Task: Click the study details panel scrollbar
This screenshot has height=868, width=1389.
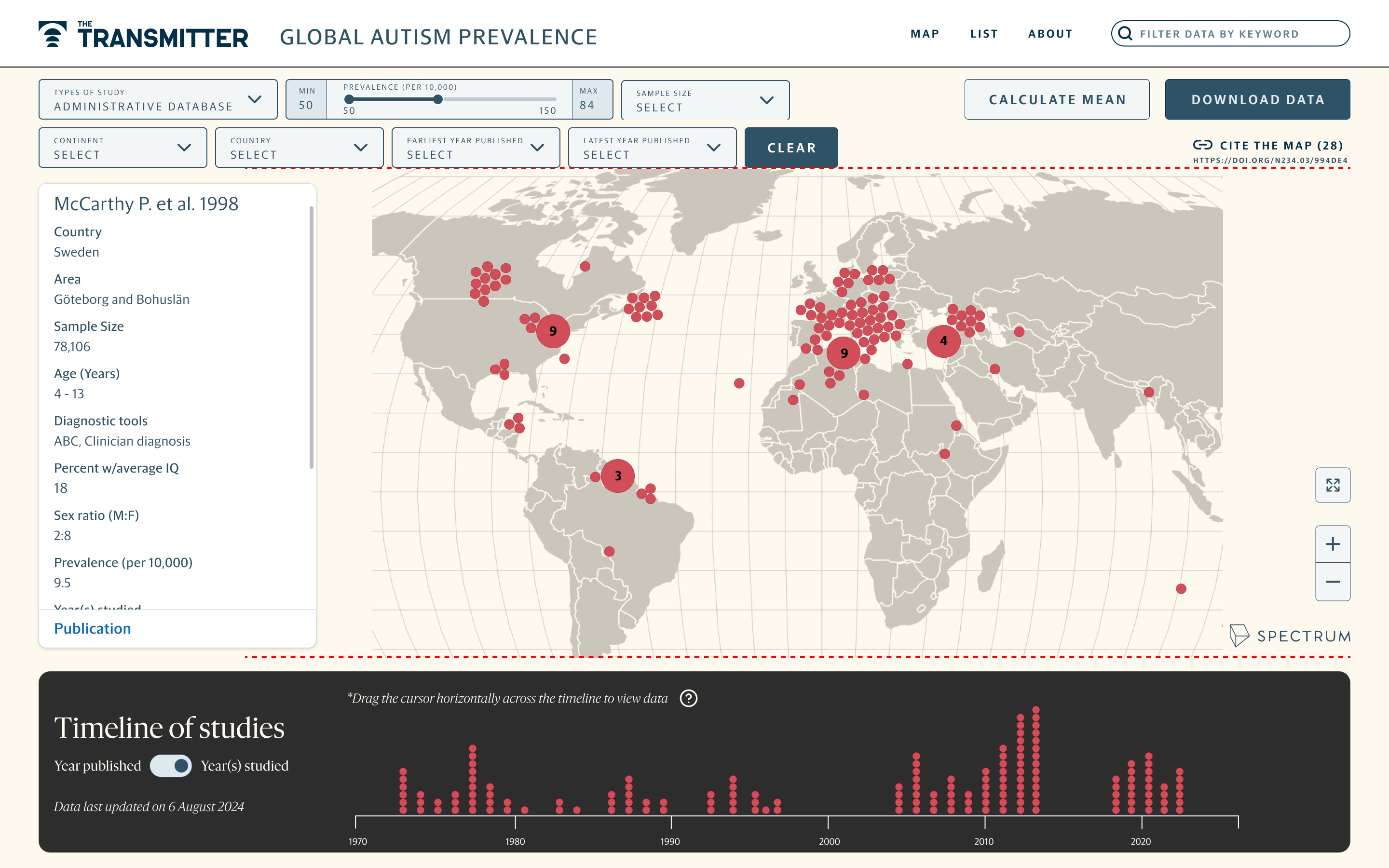Action: point(312,338)
